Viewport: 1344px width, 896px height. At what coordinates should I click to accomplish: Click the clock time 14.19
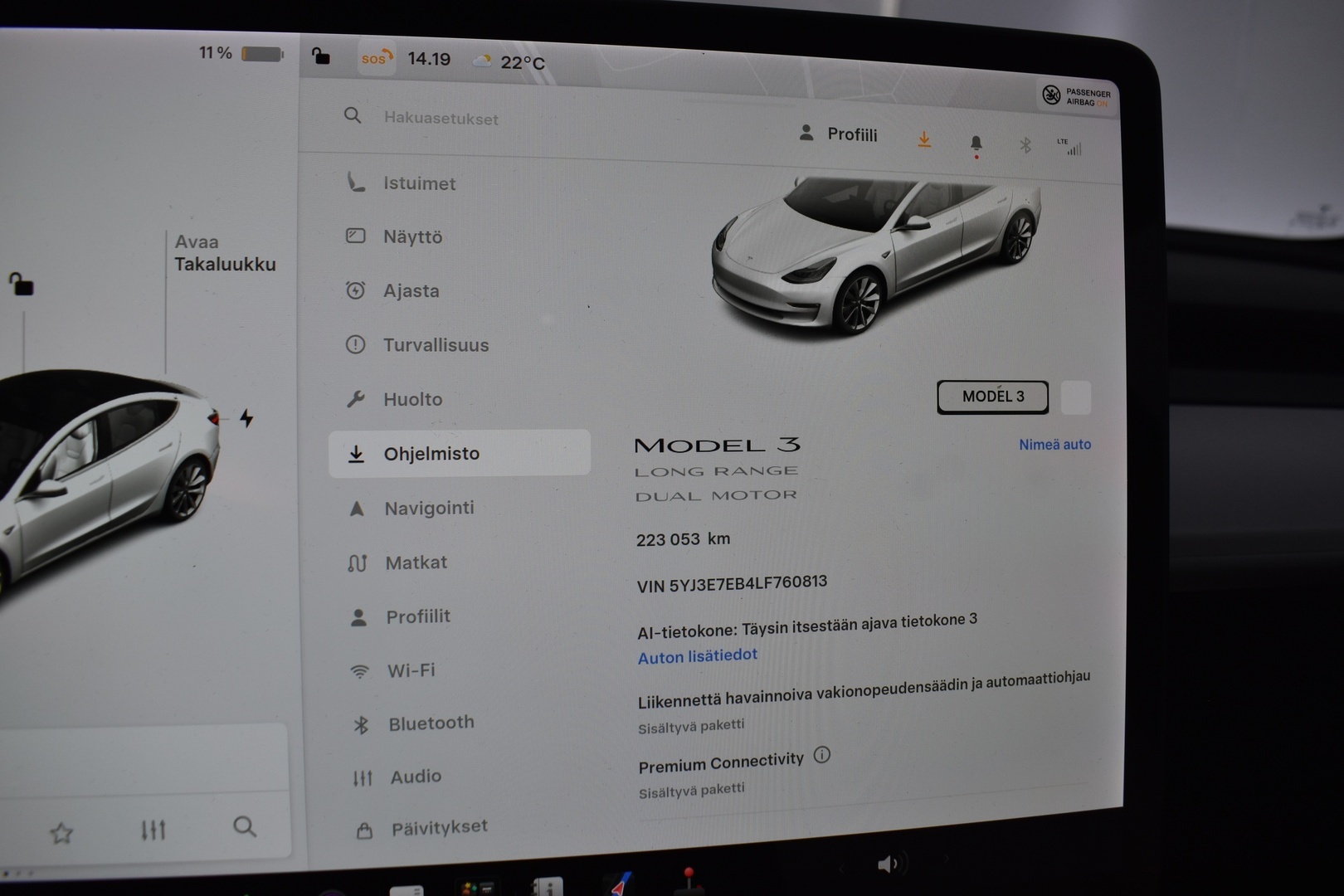429,59
